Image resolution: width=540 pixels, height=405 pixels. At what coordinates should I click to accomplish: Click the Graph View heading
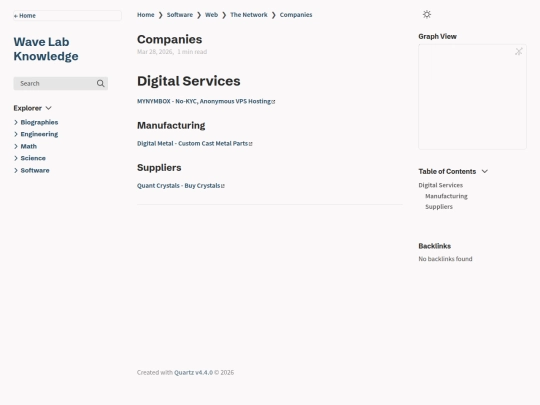(437, 37)
